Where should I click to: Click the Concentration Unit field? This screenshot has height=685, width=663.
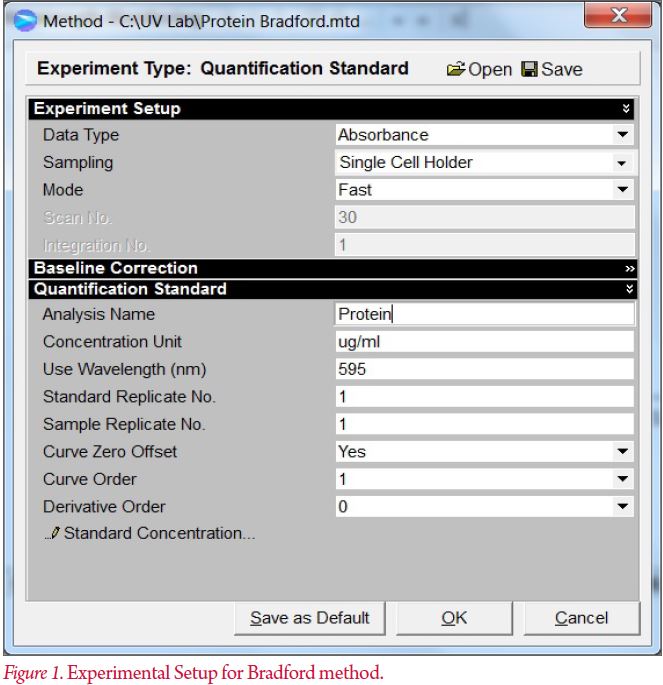484,342
